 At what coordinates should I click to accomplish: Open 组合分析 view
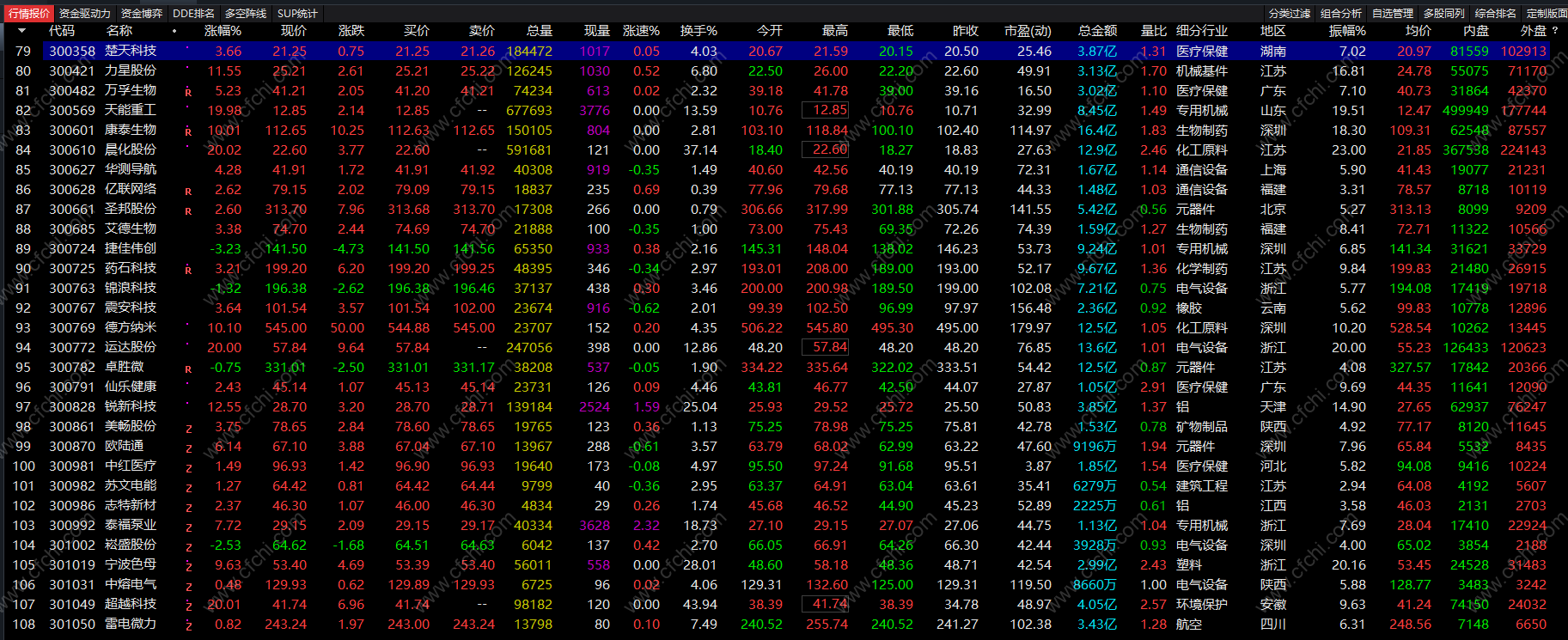pos(1341,14)
